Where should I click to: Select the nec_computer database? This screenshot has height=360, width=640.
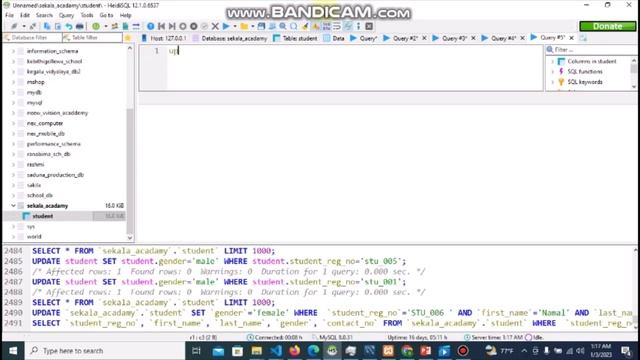(x=44, y=123)
